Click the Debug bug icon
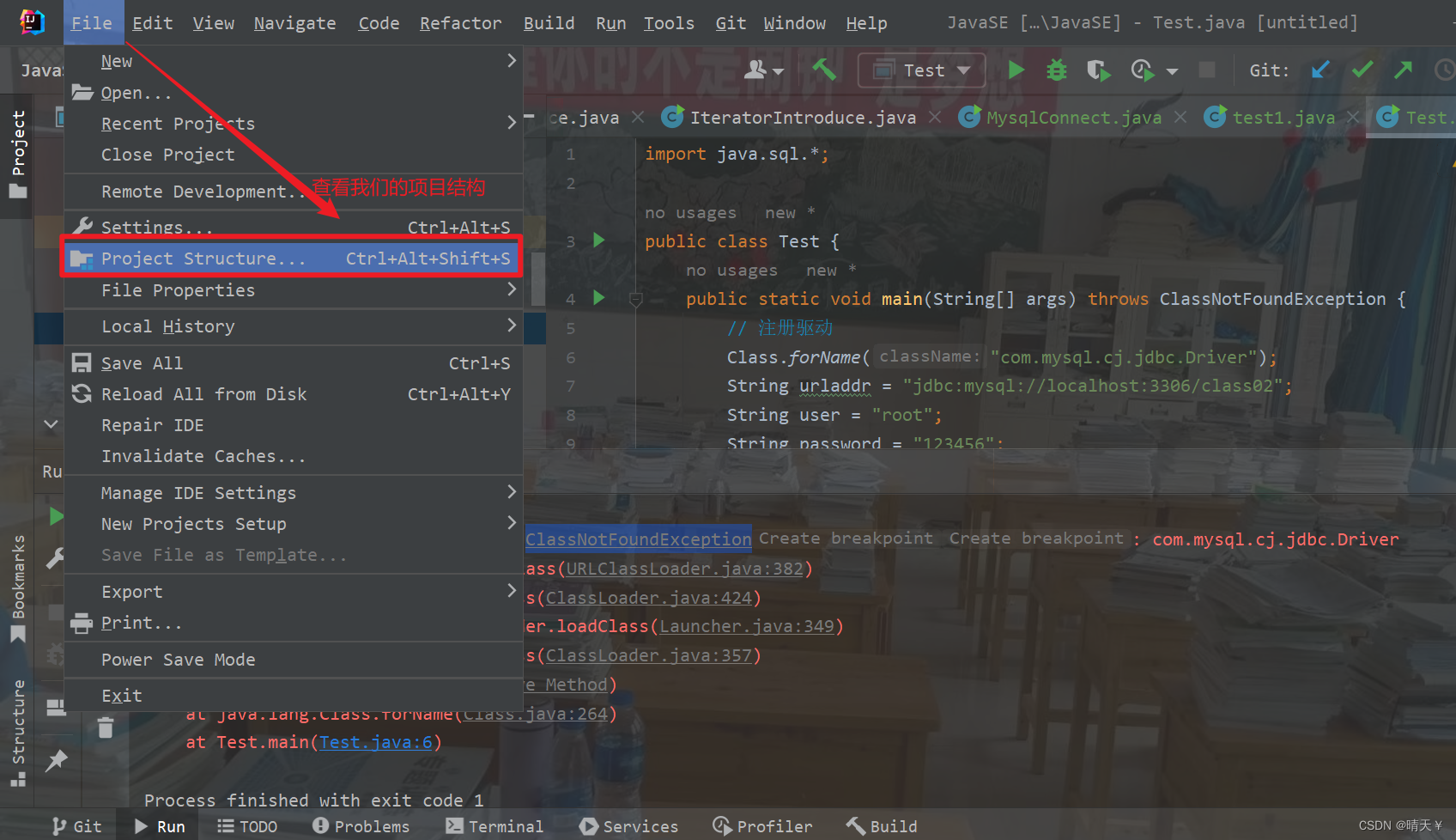 [1057, 70]
